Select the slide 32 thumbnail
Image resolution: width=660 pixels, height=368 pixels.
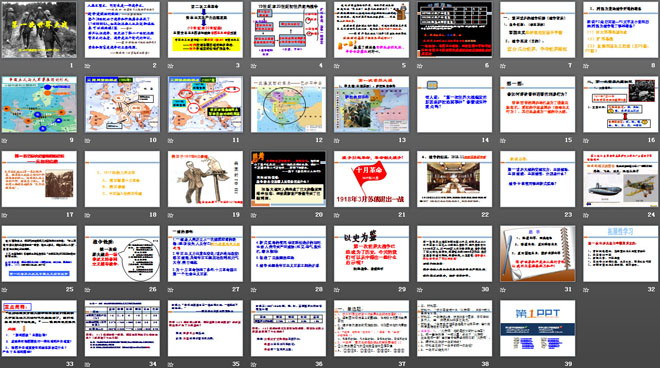(x=621, y=254)
